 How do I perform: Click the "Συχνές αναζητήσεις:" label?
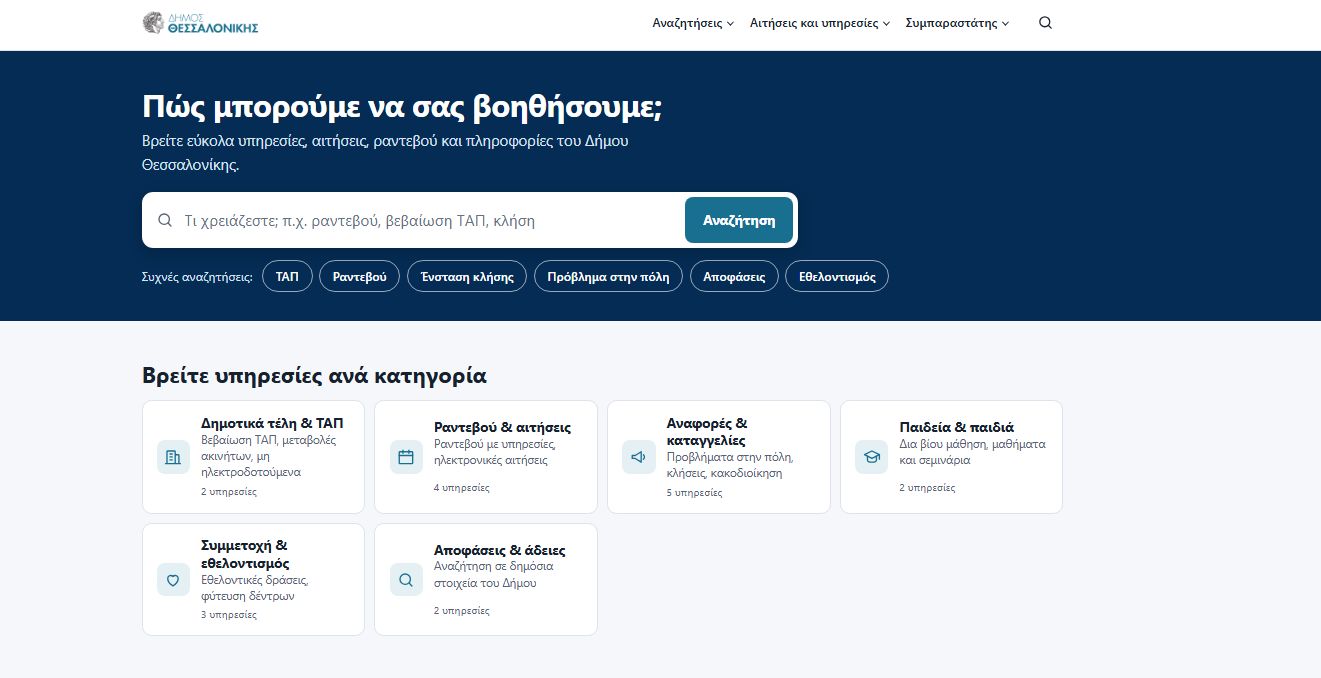pyautogui.click(x=198, y=277)
